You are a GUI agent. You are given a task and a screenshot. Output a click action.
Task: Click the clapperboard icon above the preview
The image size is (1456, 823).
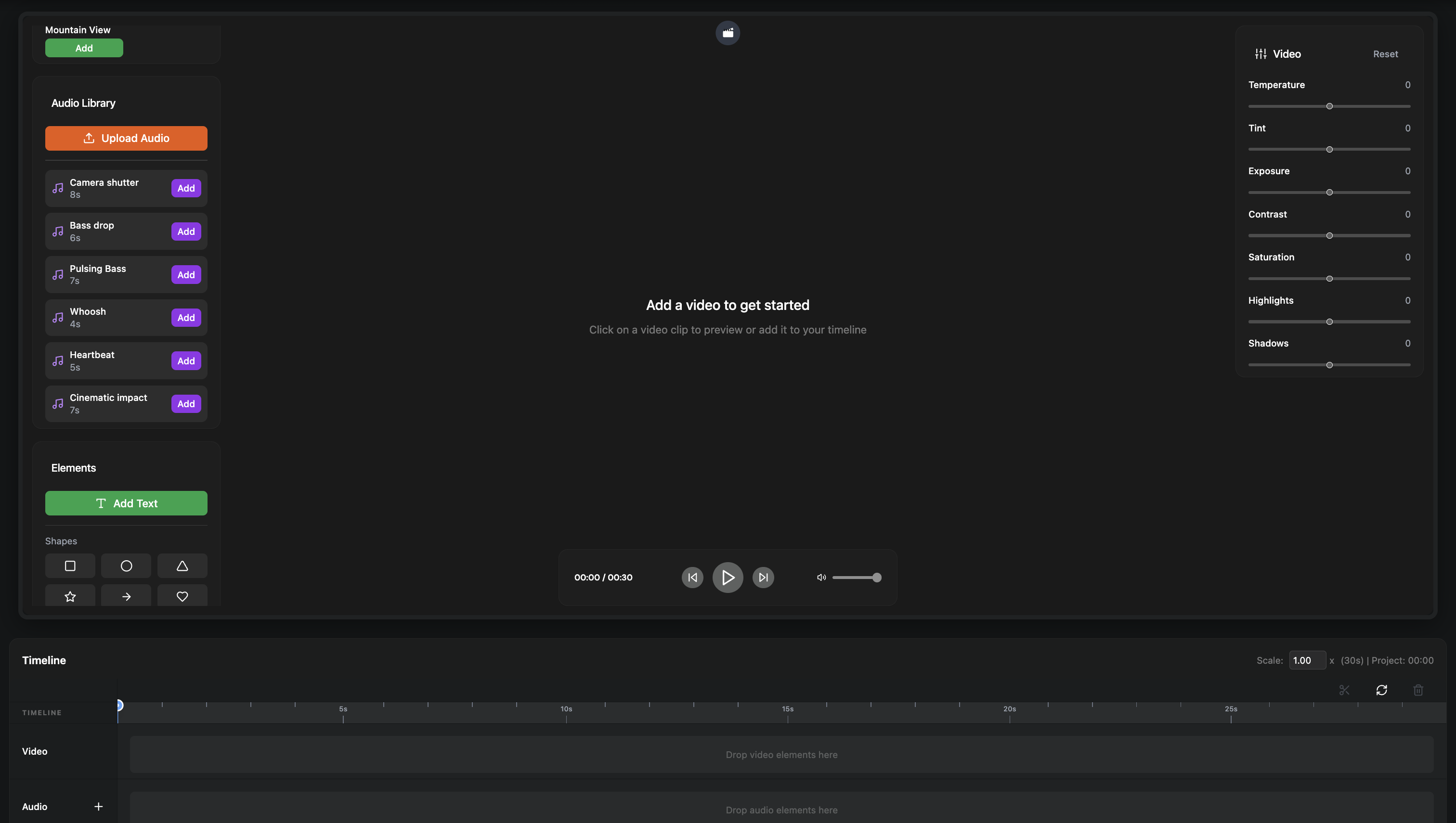coord(728,33)
